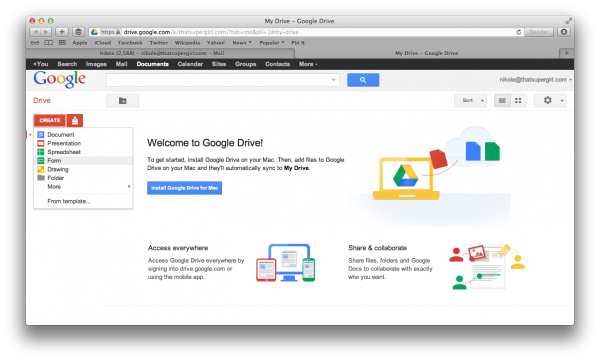600x361 pixels.
Task: Open the Apple bookmark
Action: click(x=80, y=43)
